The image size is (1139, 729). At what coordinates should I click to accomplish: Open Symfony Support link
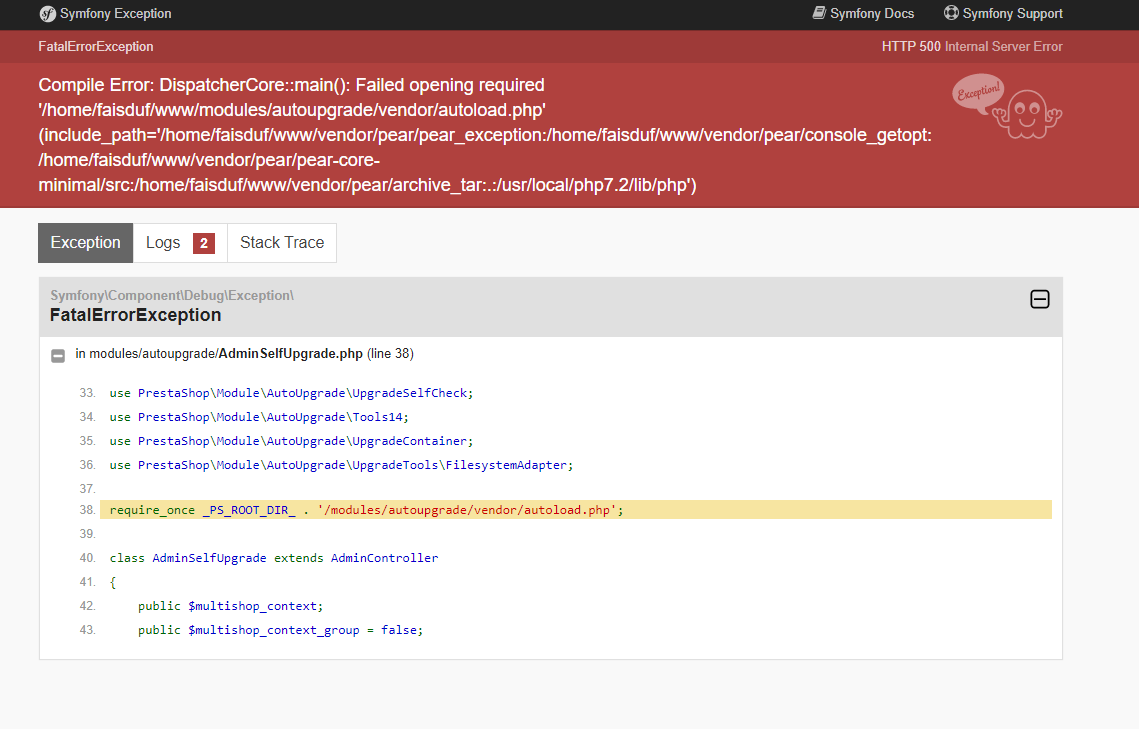point(1002,14)
